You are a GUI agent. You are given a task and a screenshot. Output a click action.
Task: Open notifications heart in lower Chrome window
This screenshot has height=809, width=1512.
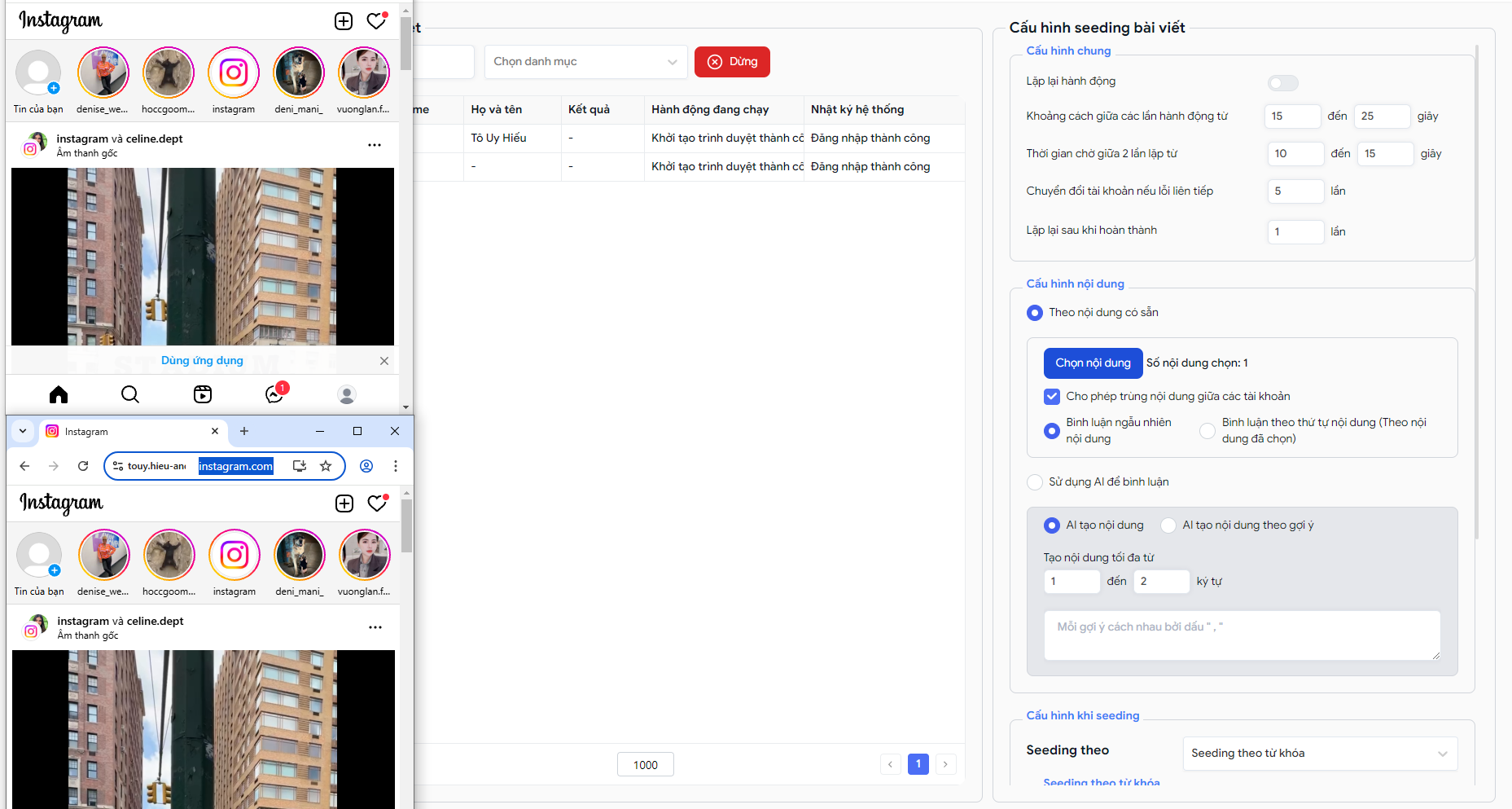(377, 503)
